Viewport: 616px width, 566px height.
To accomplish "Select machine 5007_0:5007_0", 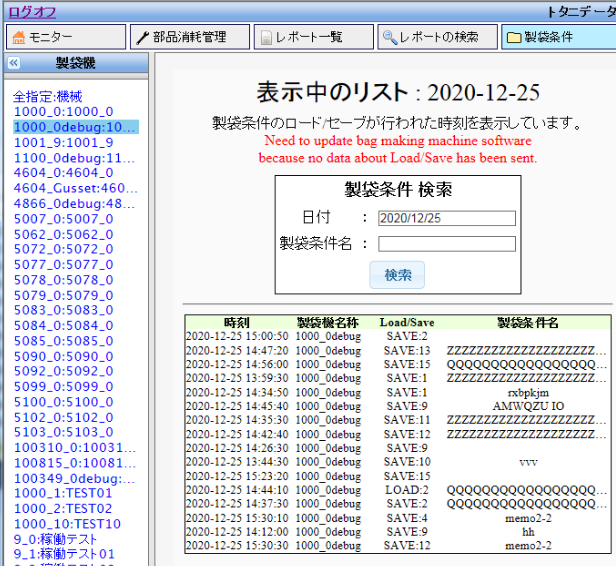I will 63,218.
